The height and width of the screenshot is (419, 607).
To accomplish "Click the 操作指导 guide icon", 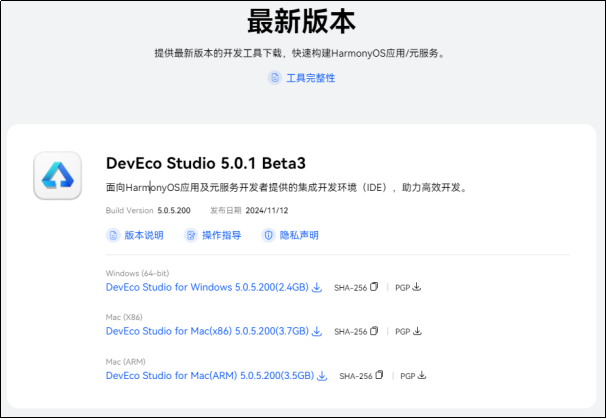I will coord(191,235).
